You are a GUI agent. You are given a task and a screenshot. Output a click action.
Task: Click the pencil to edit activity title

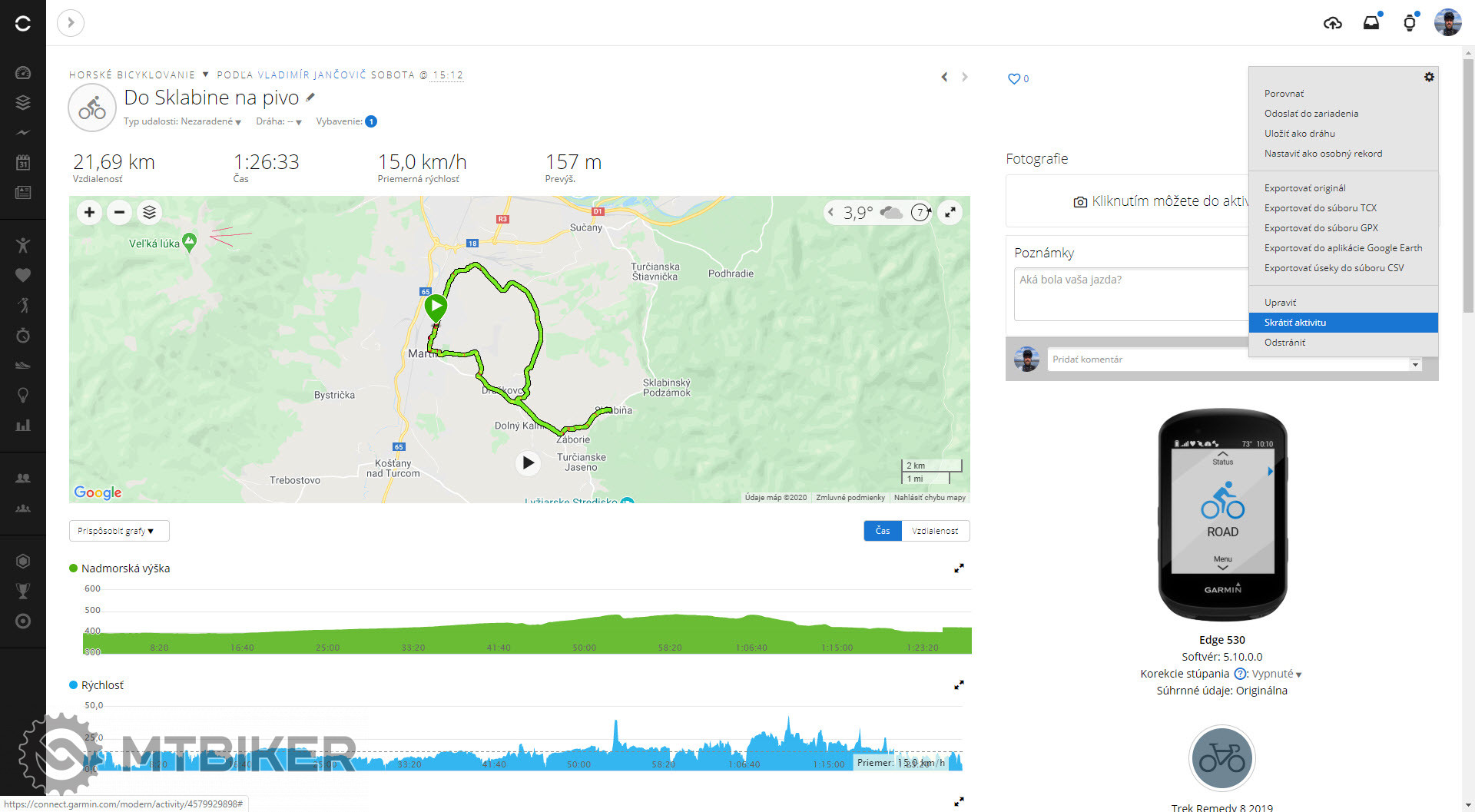pyautogui.click(x=310, y=98)
